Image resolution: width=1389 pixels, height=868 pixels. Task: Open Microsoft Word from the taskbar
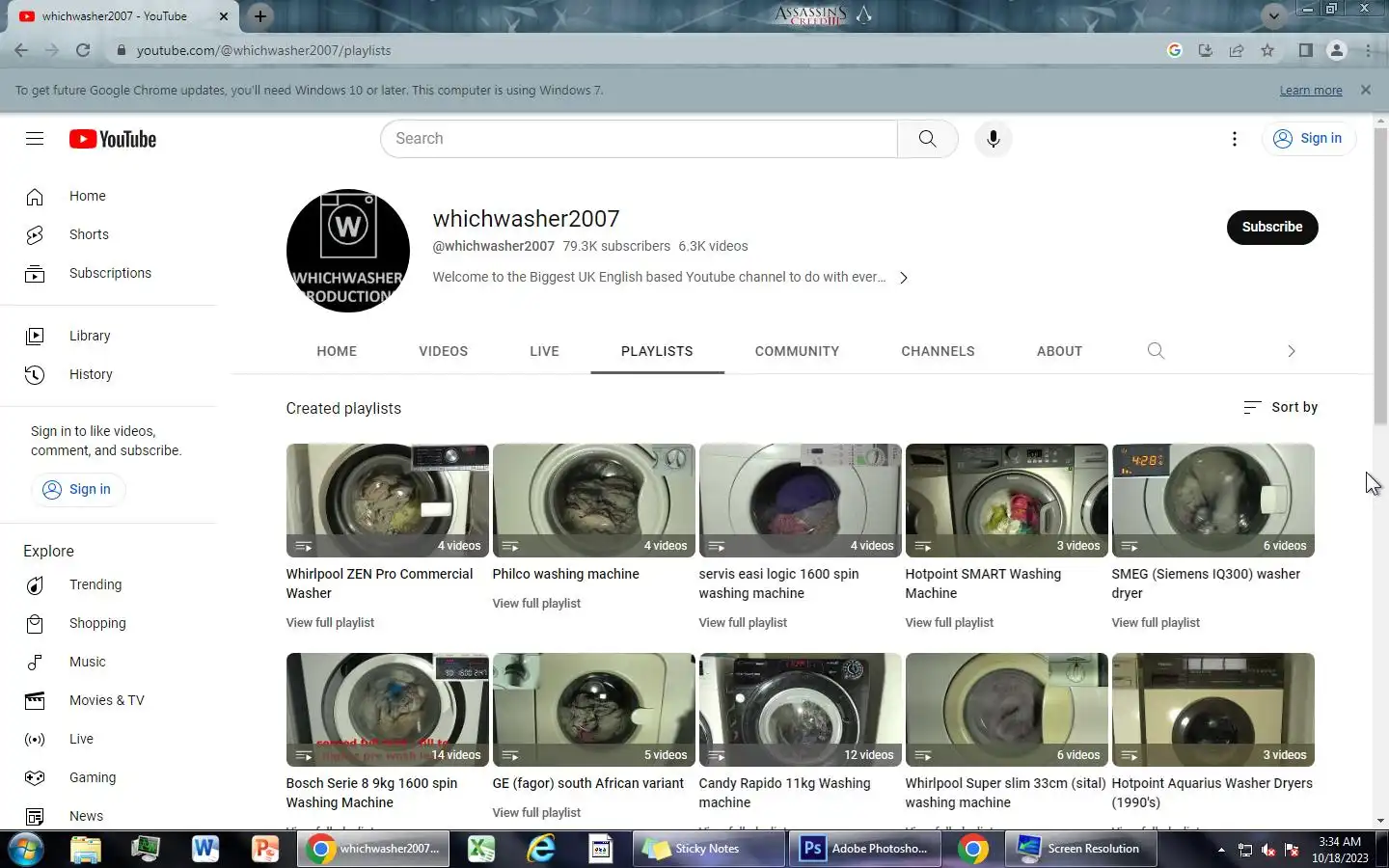(204, 850)
